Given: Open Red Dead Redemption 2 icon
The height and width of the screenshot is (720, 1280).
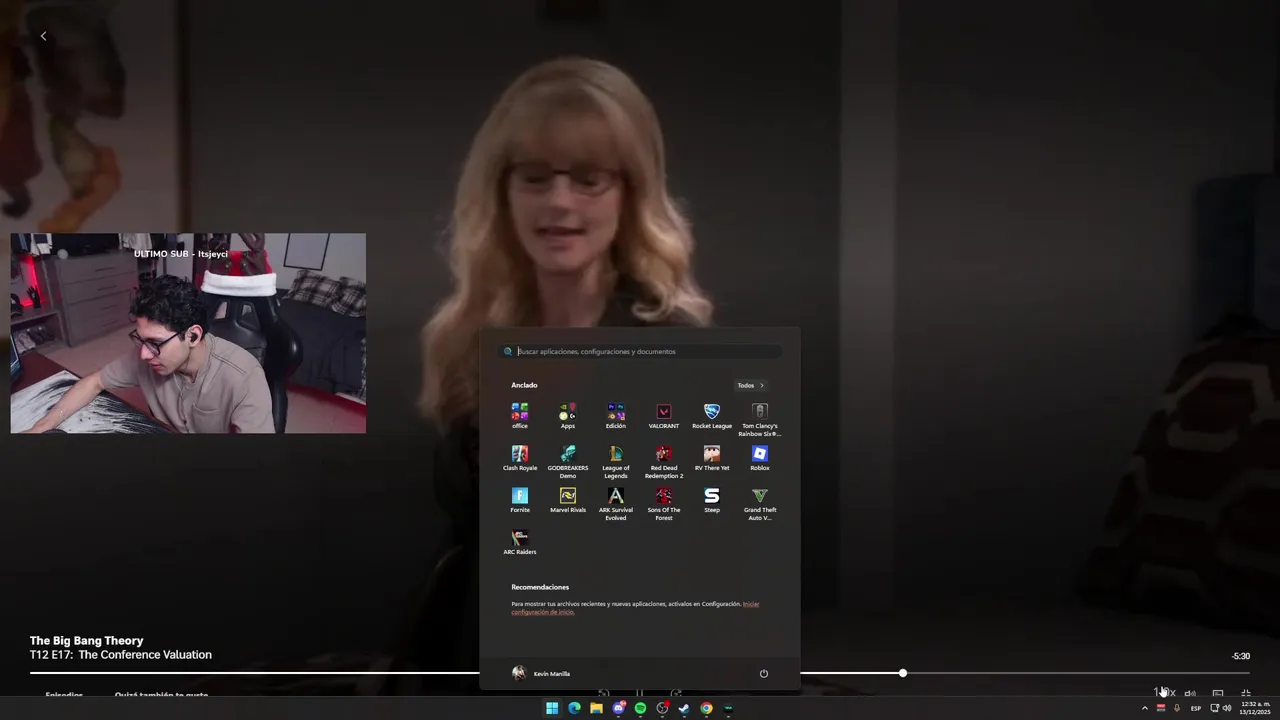Looking at the screenshot, I should pos(664,461).
